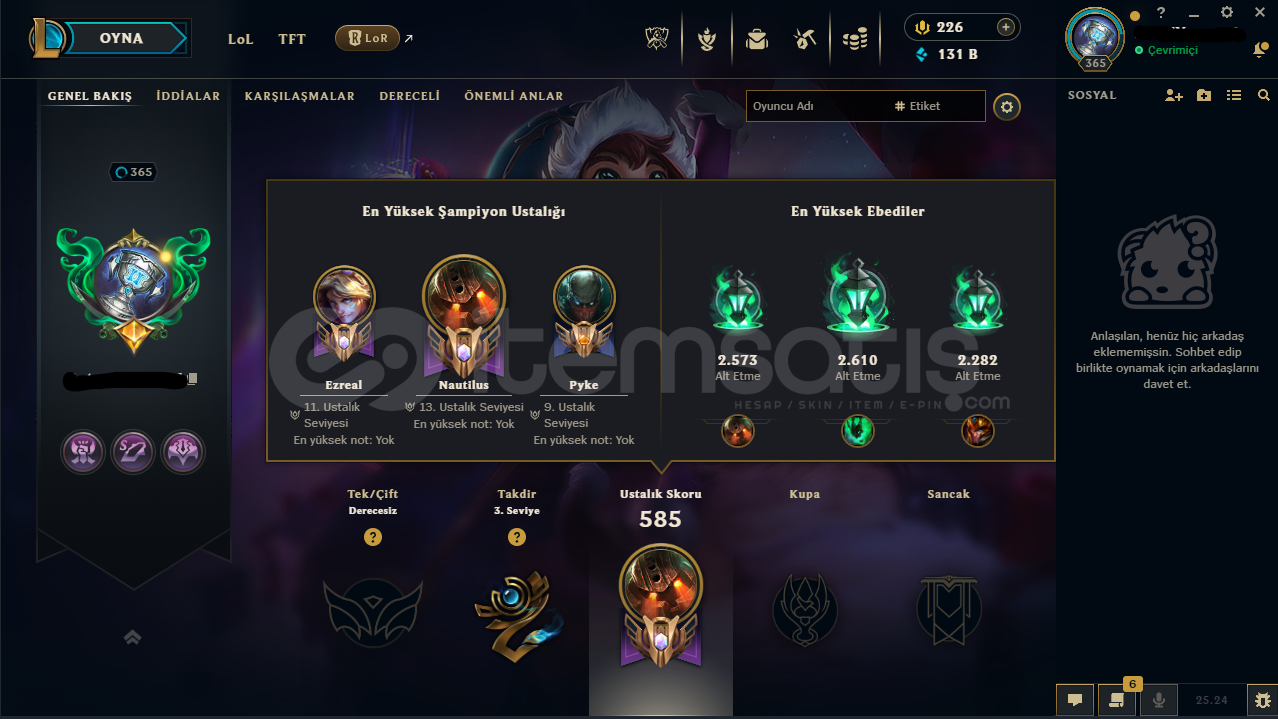Open the chat bubble icon at bottom
This screenshot has height=719, width=1278.
pos(1074,700)
